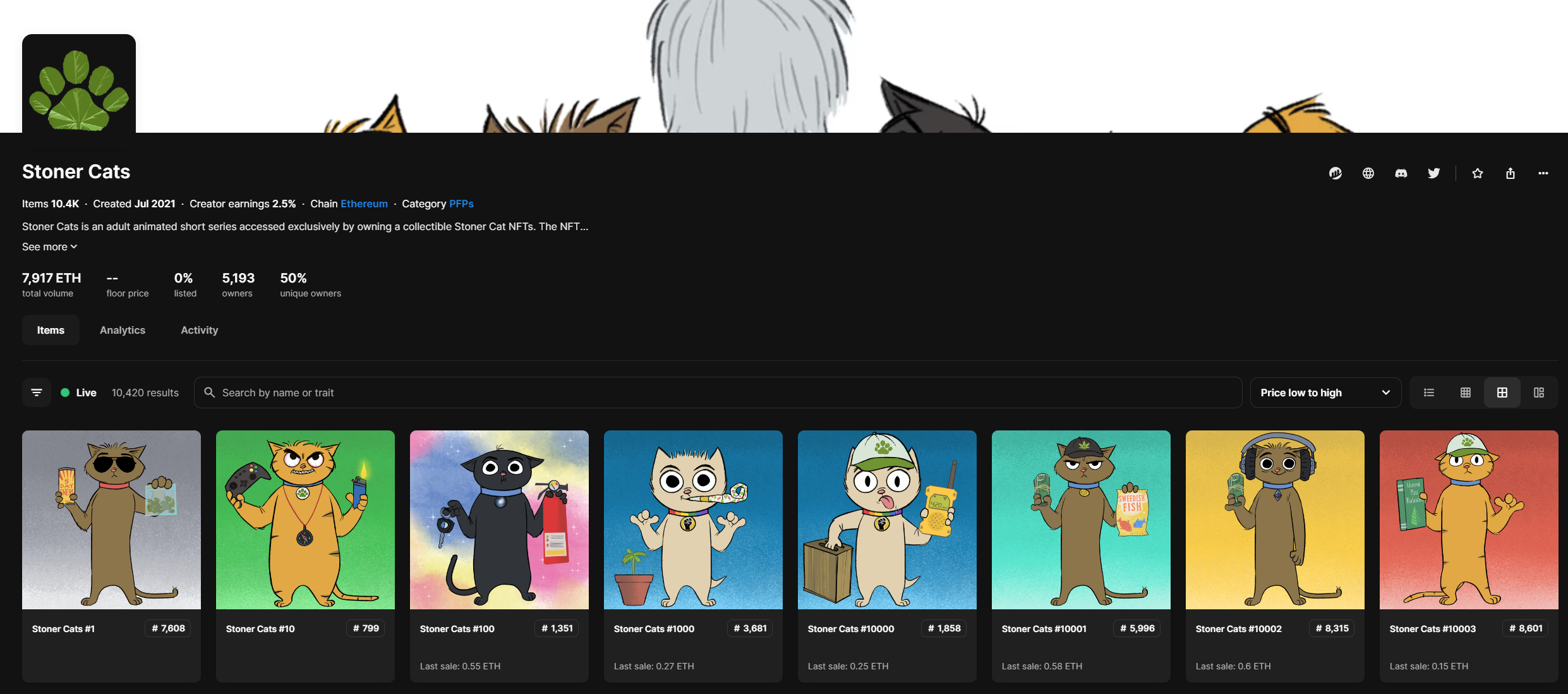The image size is (1568, 694).
Task: Click the Items 10.4K text
Action: 51,204
